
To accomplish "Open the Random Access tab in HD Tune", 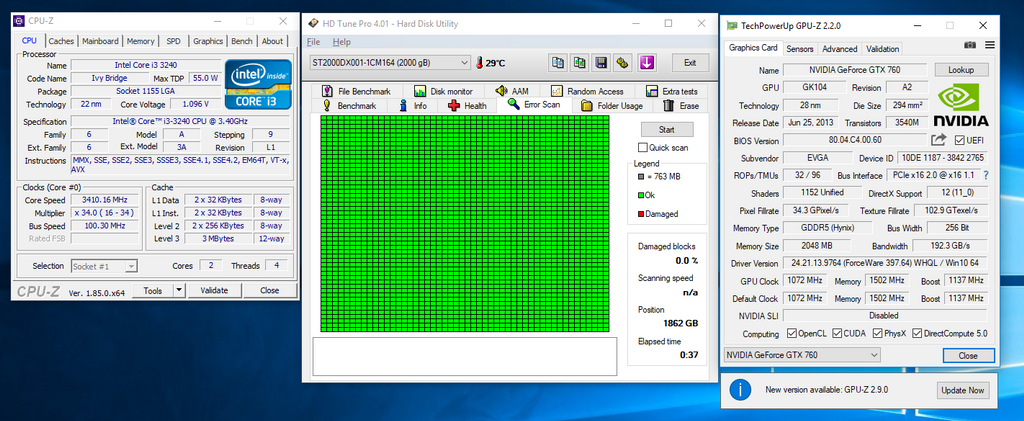I will coord(588,91).
